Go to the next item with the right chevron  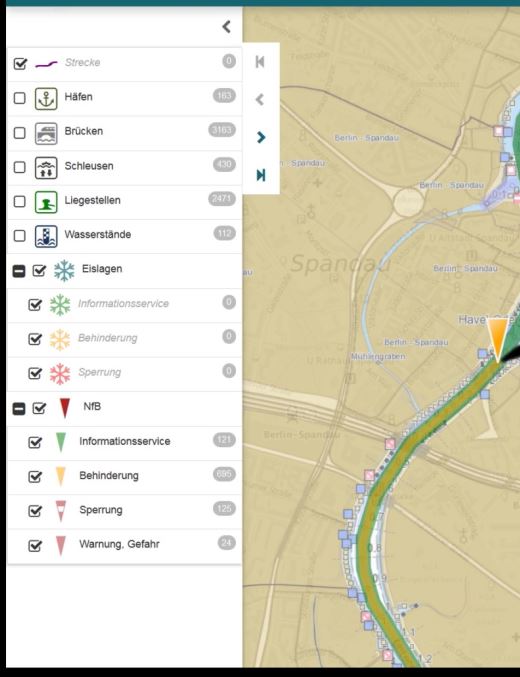[x=260, y=137]
